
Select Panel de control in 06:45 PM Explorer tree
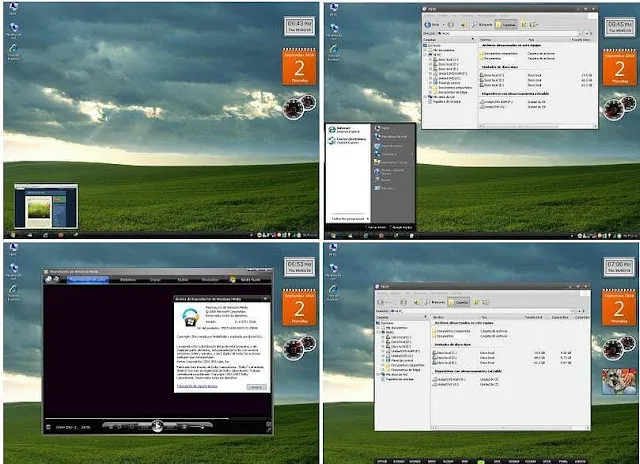click(447, 83)
